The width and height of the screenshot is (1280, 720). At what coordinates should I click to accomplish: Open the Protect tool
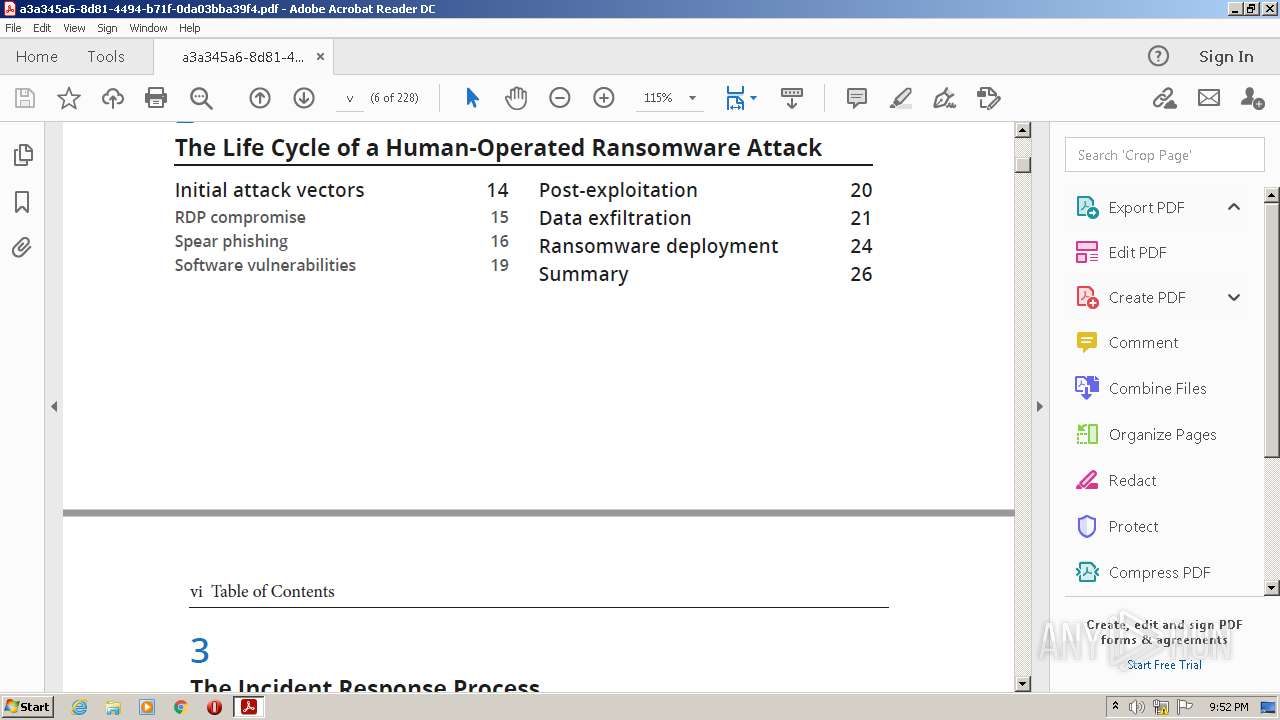tap(1133, 526)
